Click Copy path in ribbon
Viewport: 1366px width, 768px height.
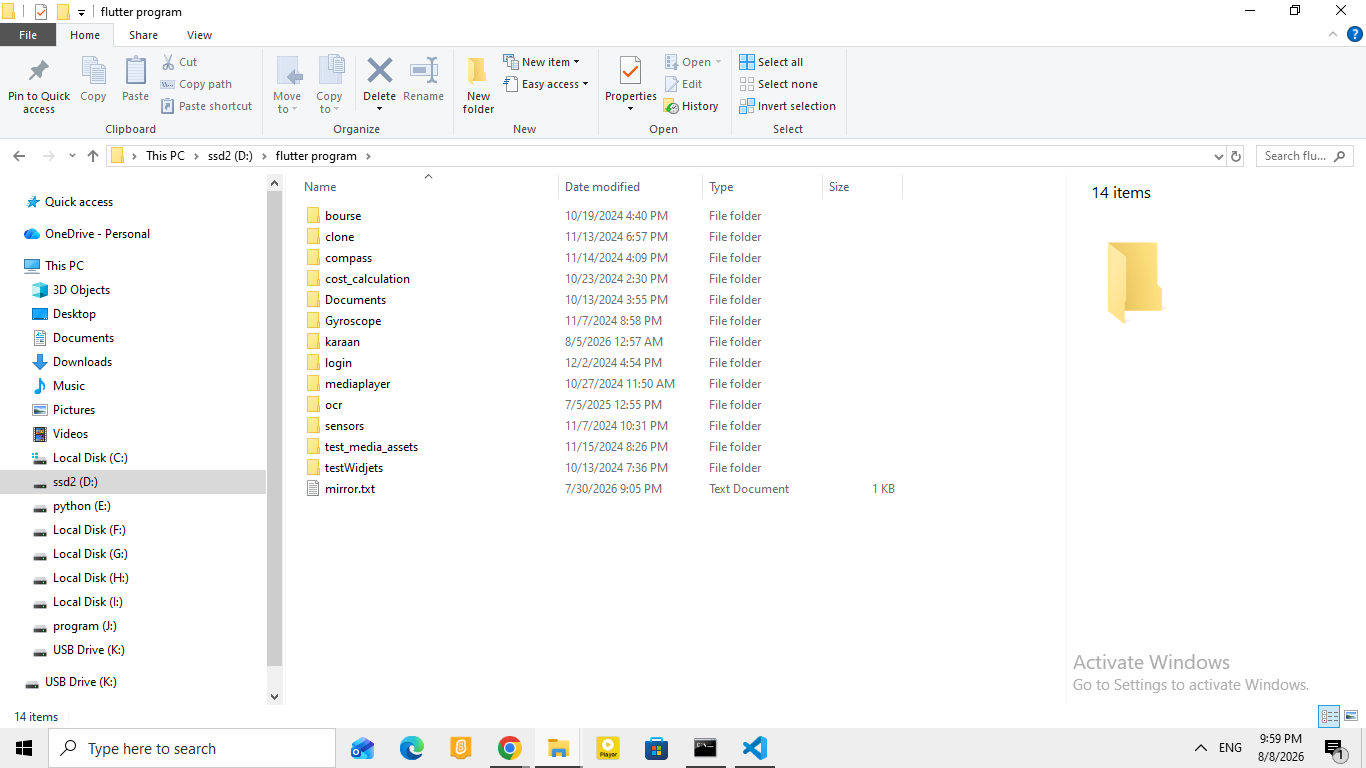pyautogui.click(x=196, y=84)
